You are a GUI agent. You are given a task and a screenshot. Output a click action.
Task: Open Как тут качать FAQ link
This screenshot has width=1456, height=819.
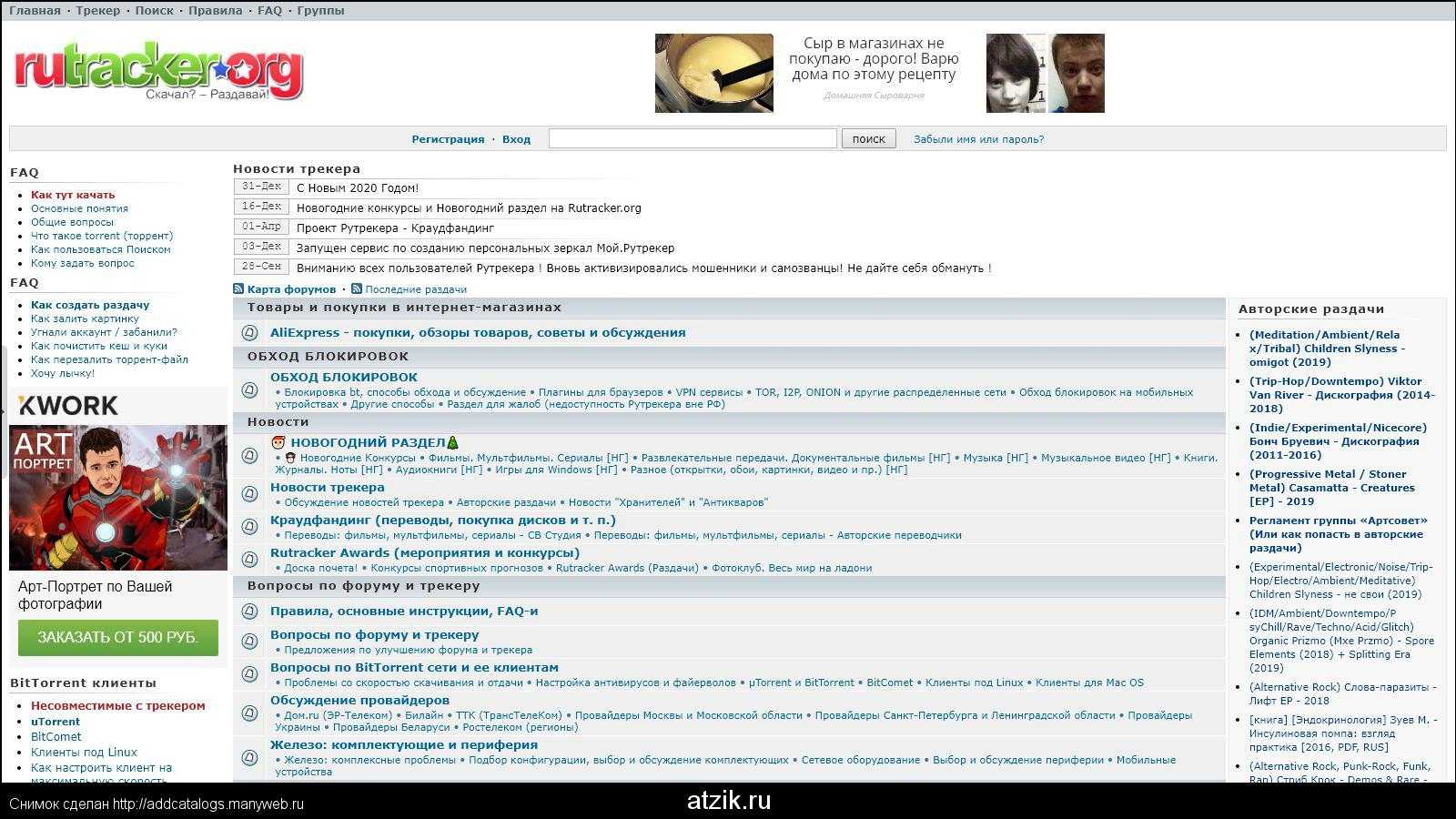(73, 195)
